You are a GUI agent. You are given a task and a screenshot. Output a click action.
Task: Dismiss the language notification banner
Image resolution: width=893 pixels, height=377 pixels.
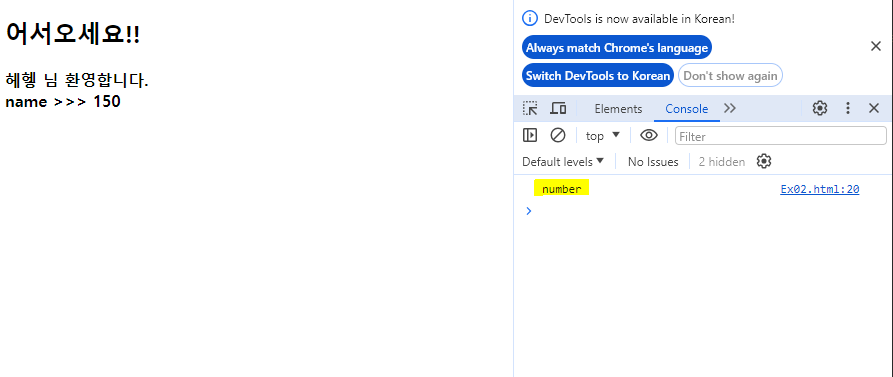(x=876, y=47)
